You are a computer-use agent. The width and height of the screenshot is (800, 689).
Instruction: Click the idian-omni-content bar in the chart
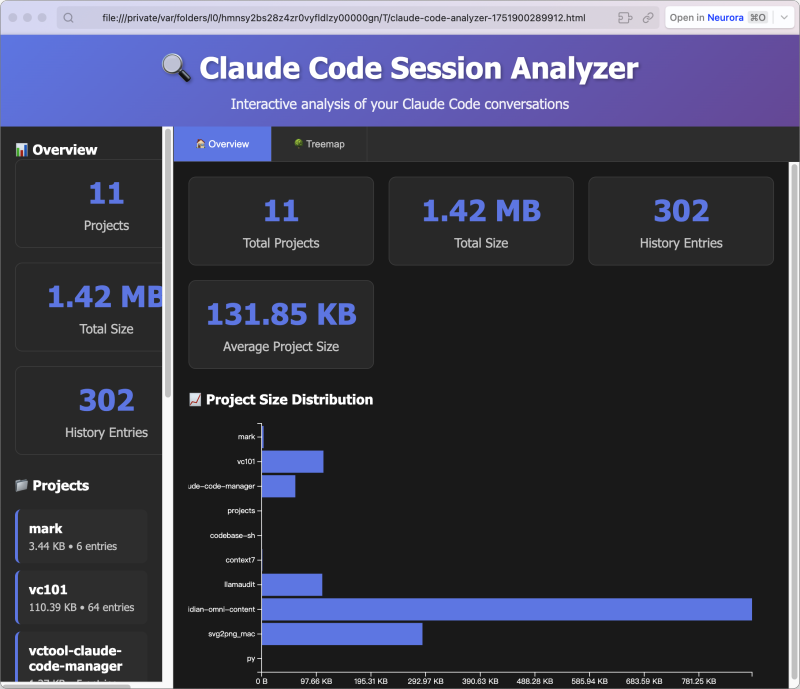click(x=507, y=609)
